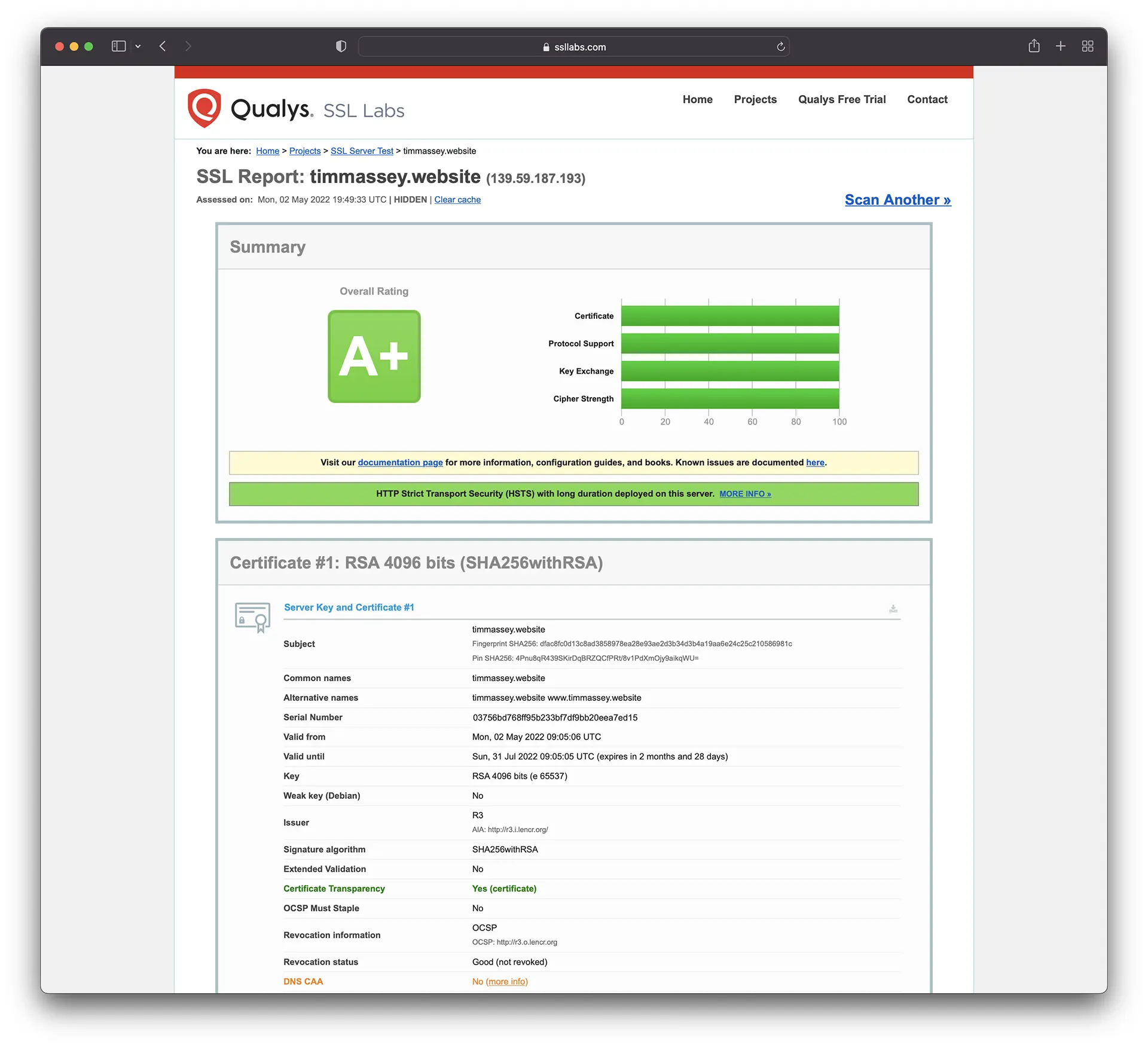Open the Contact menu item
The height and width of the screenshot is (1047, 1148).
point(927,99)
